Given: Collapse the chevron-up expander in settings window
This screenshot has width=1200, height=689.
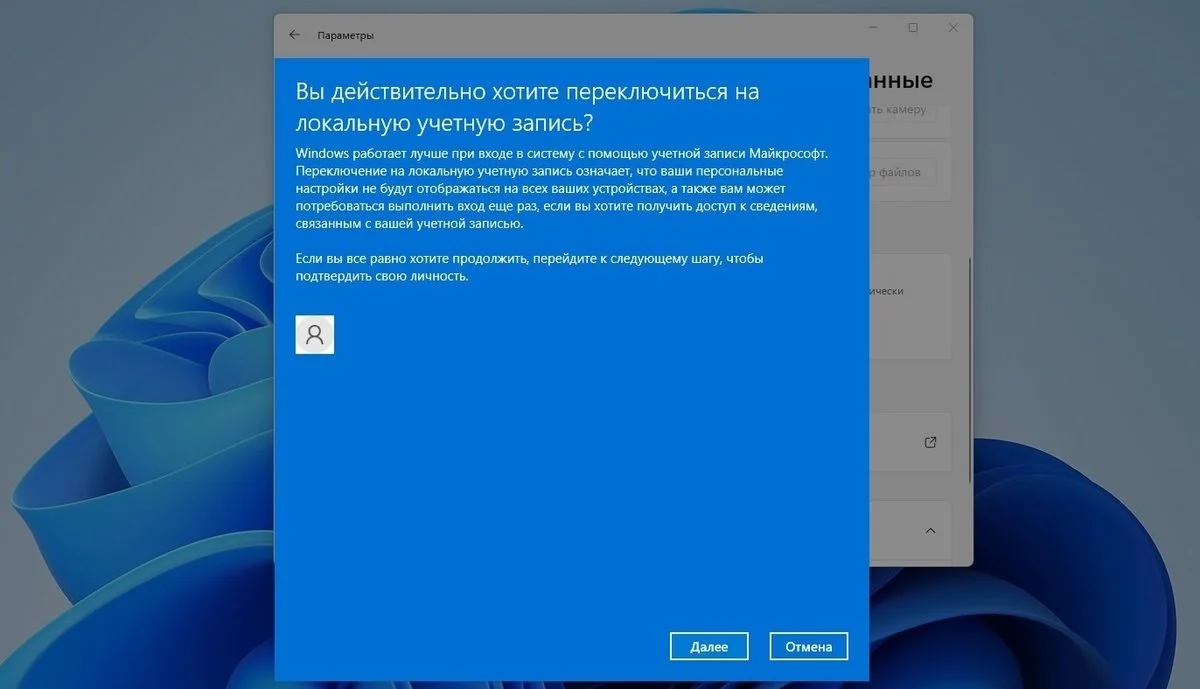Looking at the screenshot, I should point(930,530).
